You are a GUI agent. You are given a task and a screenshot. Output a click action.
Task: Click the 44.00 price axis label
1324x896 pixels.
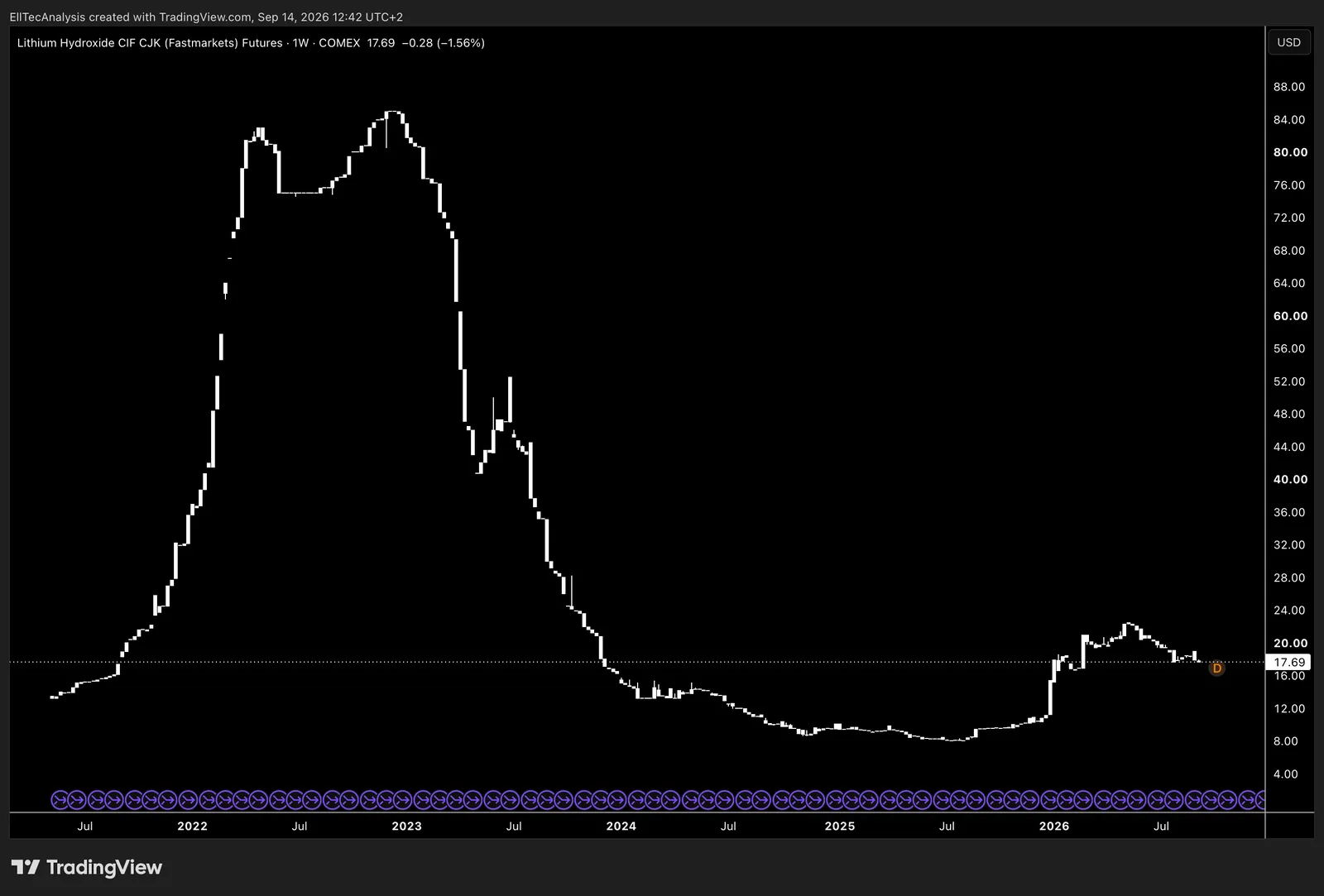pos(1289,447)
